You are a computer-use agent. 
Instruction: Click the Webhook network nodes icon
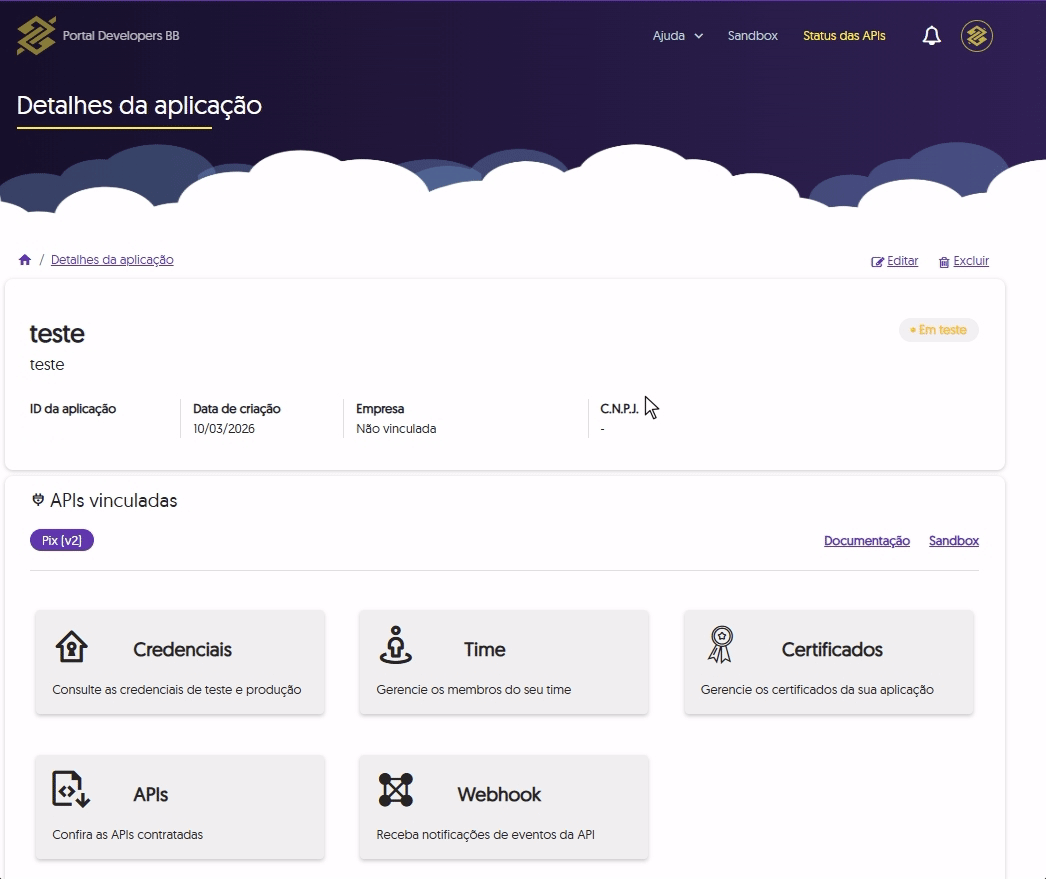click(x=396, y=790)
